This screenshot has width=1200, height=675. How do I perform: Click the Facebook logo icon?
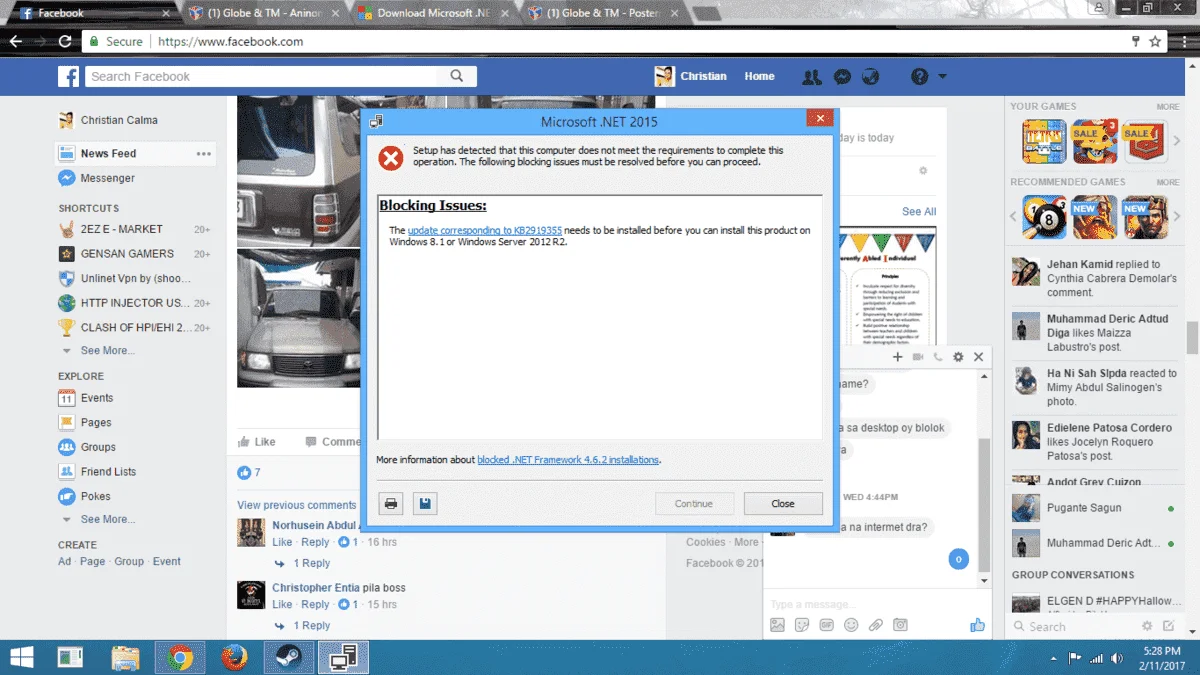pyautogui.click(x=68, y=77)
